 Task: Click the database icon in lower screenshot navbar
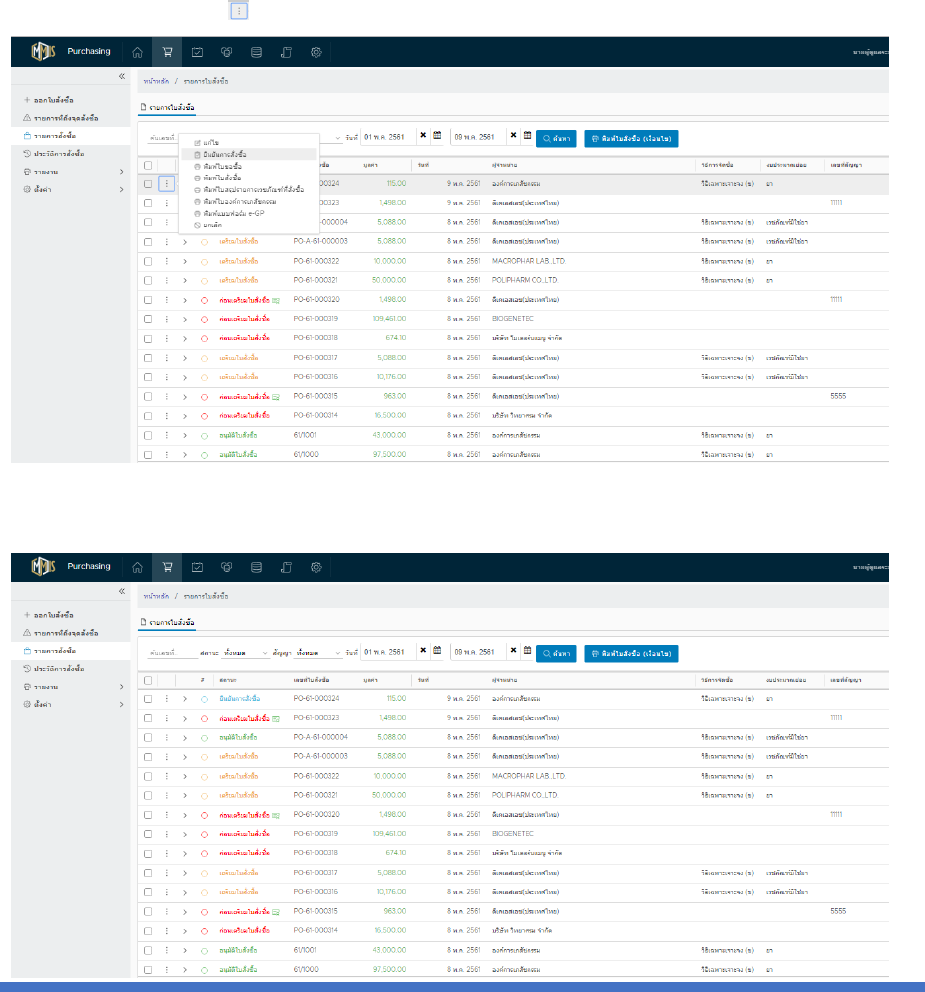256,567
